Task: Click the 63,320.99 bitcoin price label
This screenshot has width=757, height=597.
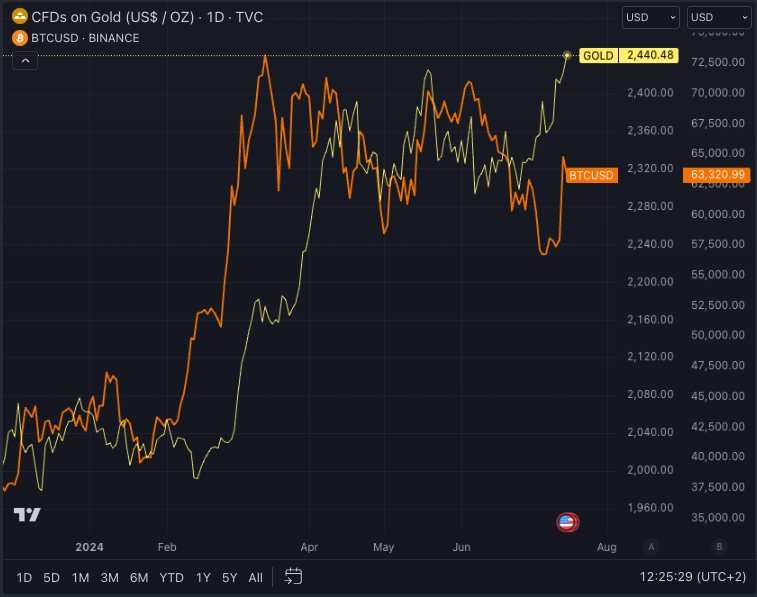Action: tap(717, 174)
